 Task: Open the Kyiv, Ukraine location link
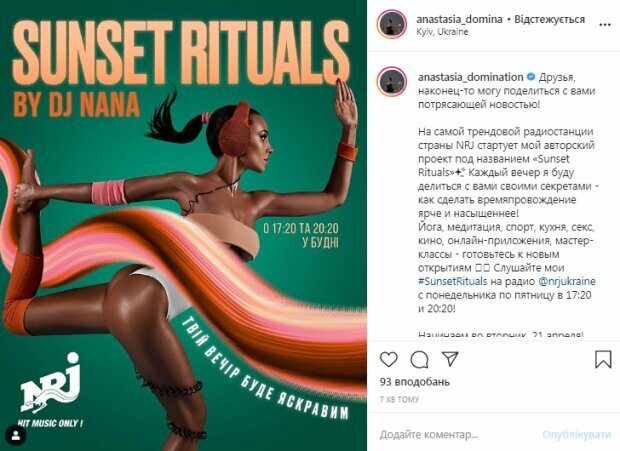click(442, 32)
